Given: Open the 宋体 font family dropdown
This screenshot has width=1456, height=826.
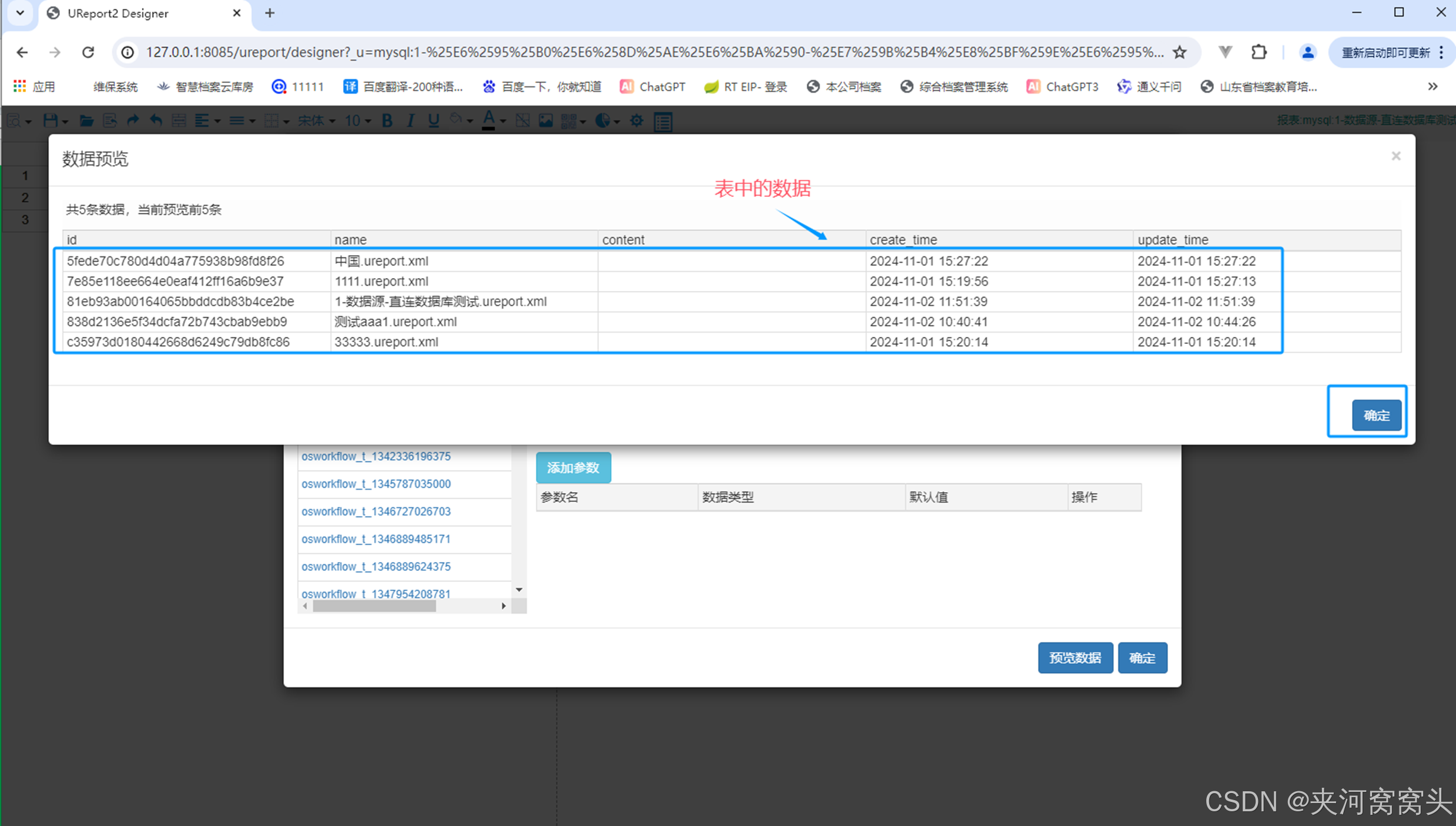Looking at the screenshot, I should tap(316, 121).
